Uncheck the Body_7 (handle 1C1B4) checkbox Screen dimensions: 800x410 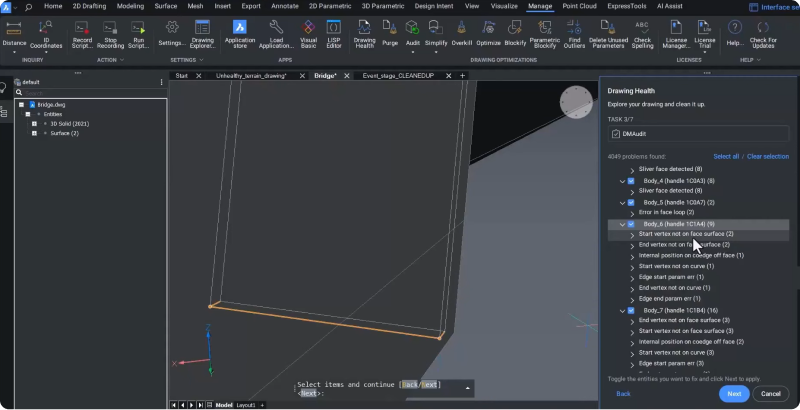[x=632, y=311]
